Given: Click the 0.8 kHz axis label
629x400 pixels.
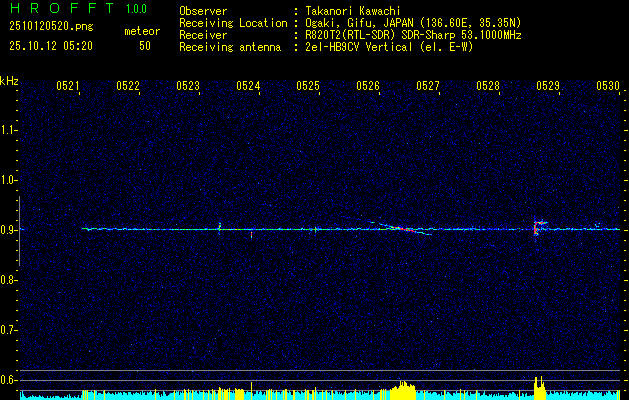Looking at the screenshot, I should [7, 280].
